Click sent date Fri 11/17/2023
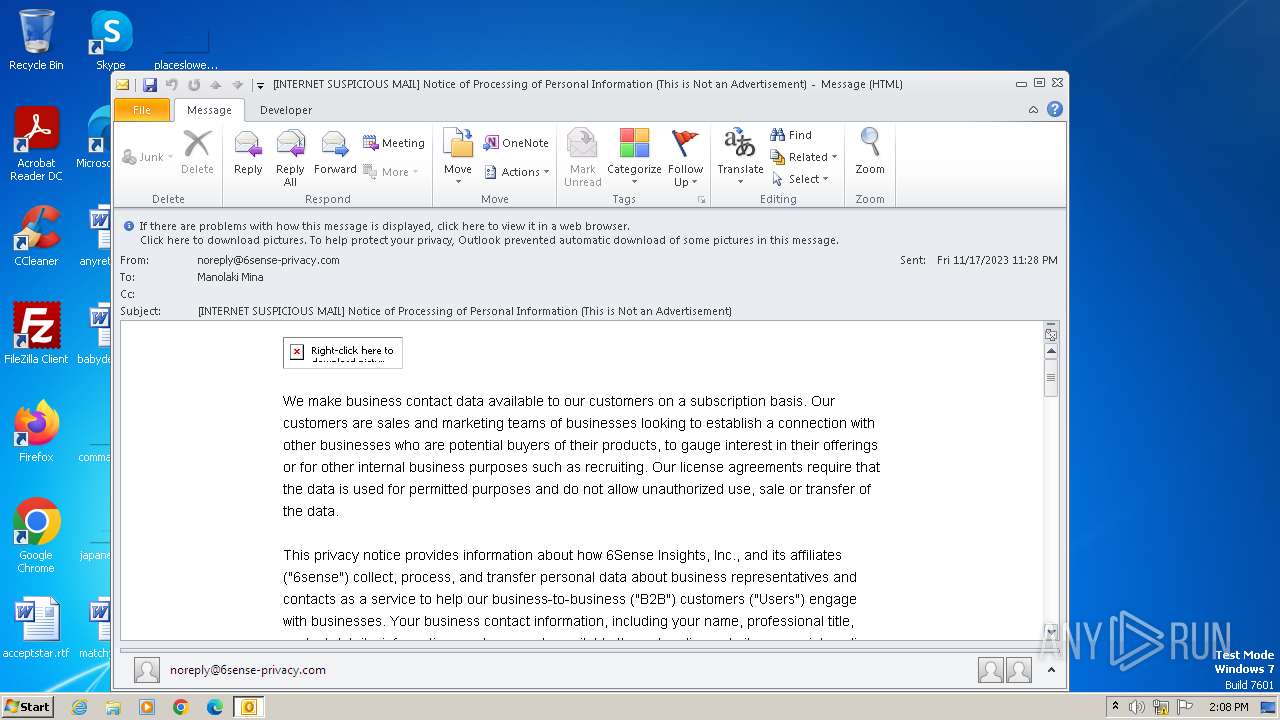 pyautogui.click(x=997, y=260)
